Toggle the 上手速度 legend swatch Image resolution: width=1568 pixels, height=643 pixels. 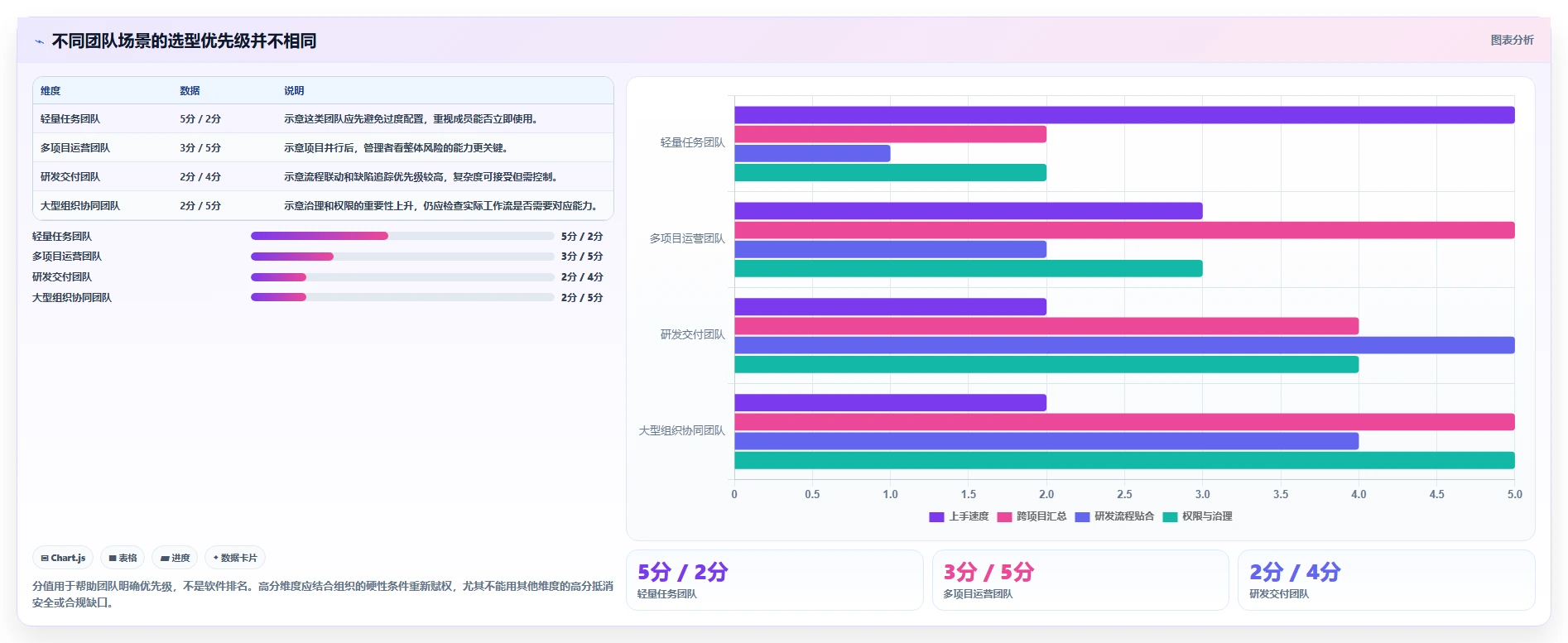click(x=936, y=517)
